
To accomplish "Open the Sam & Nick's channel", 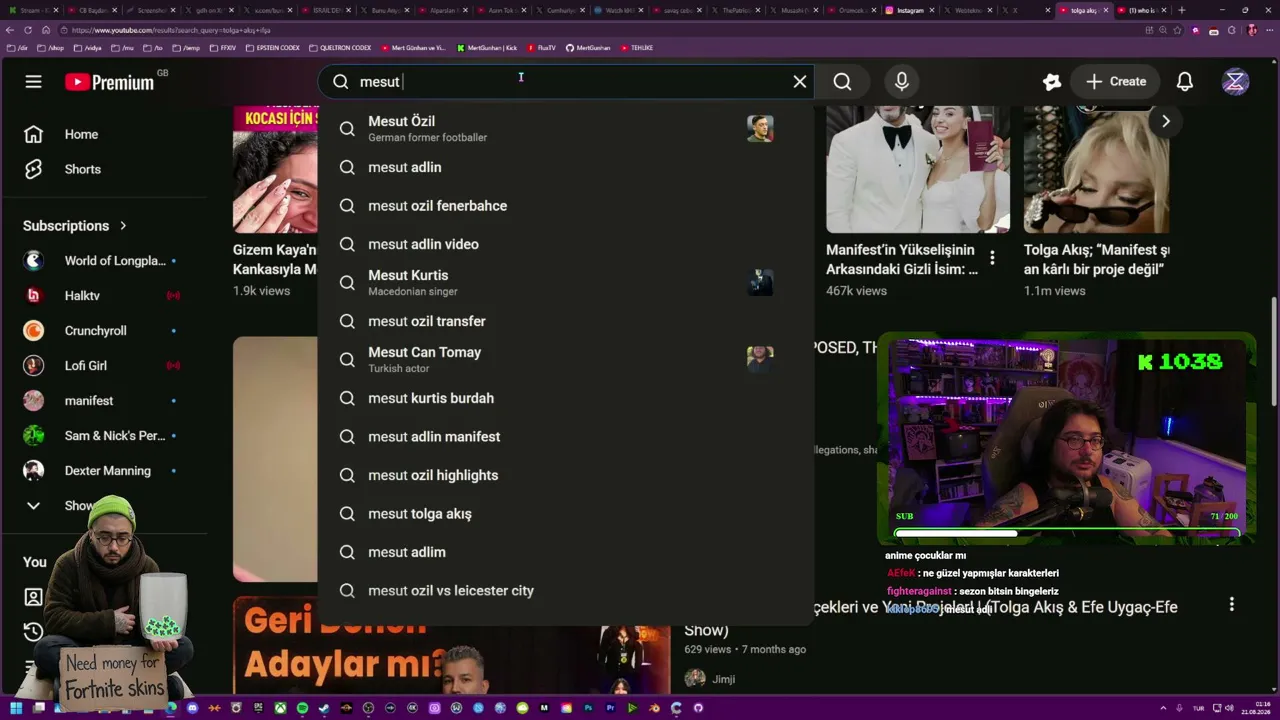I will (100, 436).
